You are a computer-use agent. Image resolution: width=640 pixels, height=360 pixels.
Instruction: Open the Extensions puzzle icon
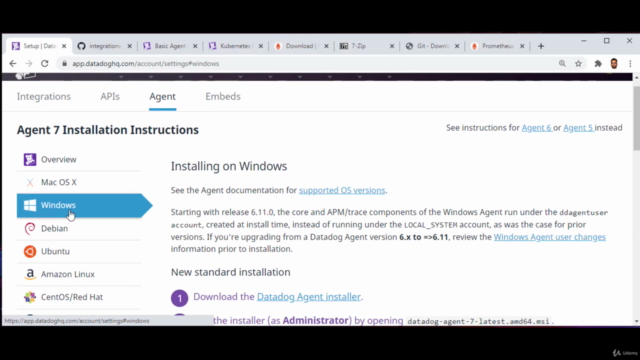(598, 64)
